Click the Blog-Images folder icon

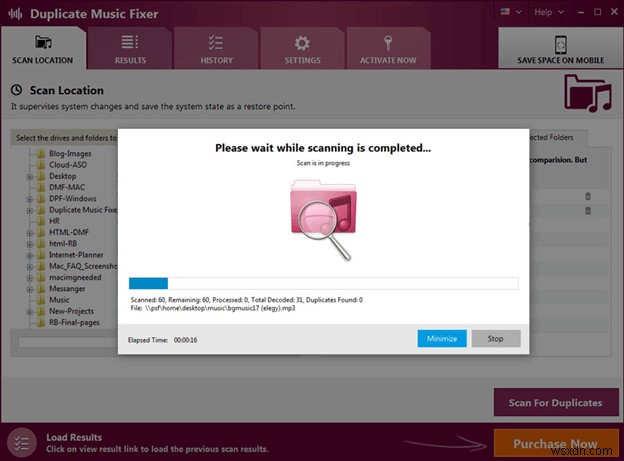tap(41, 153)
